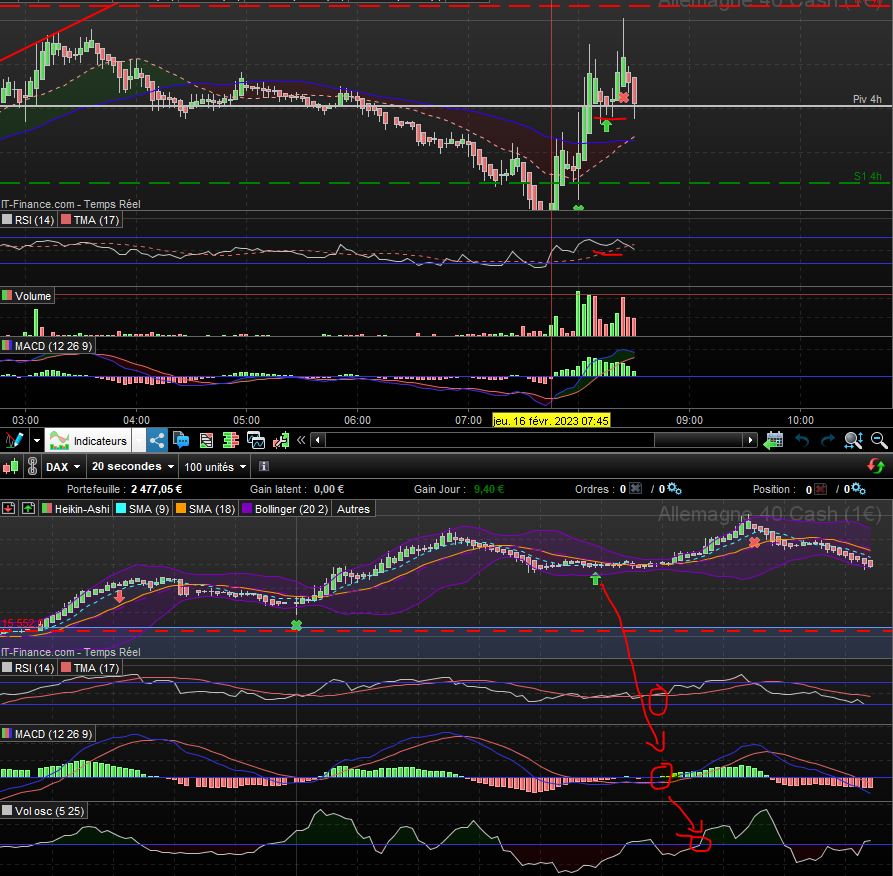
Task: Click the Piv 4h level label
Action: point(867,99)
